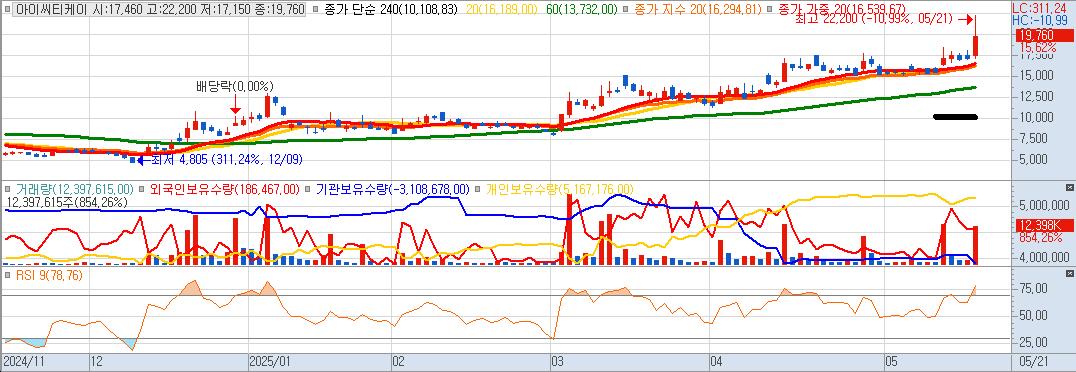Click the 12,500 price axis label
The image size is (1076, 372).
point(1037,97)
